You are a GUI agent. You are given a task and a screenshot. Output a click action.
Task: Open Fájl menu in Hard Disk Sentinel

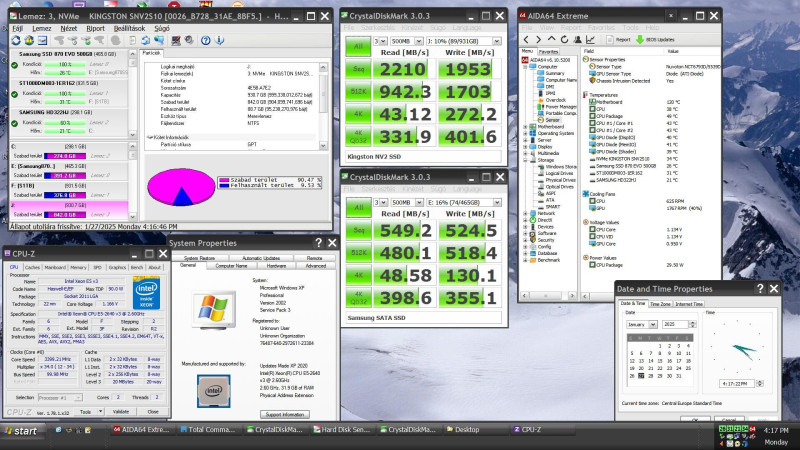[x=17, y=29]
